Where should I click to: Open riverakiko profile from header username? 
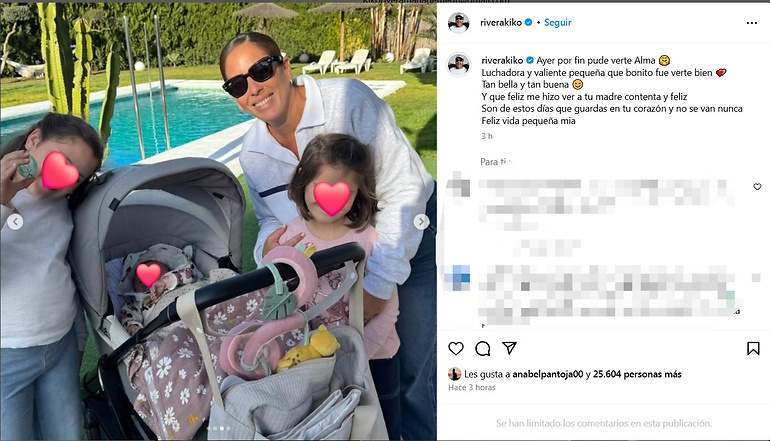click(x=501, y=23)
